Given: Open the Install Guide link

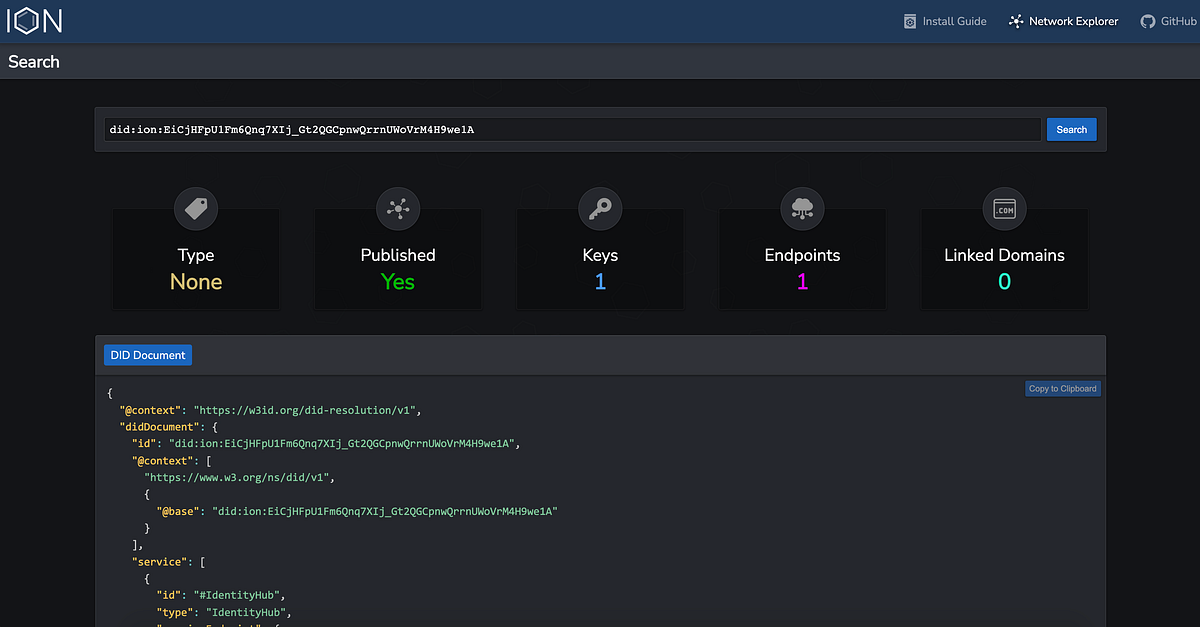Looking at the screenshot, I should pos(945,21).
